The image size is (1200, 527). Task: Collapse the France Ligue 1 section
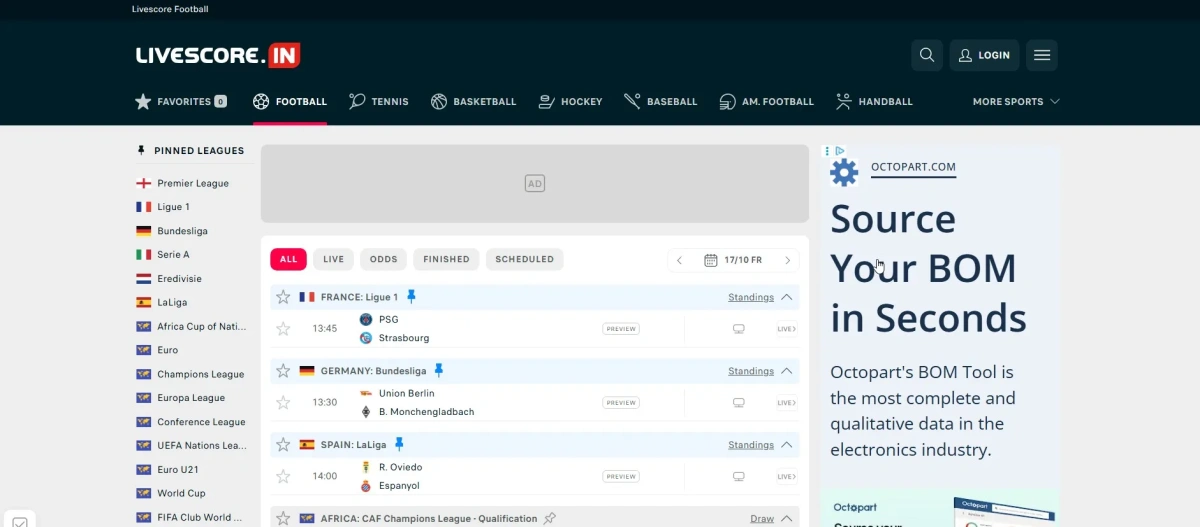pos(787,297)
